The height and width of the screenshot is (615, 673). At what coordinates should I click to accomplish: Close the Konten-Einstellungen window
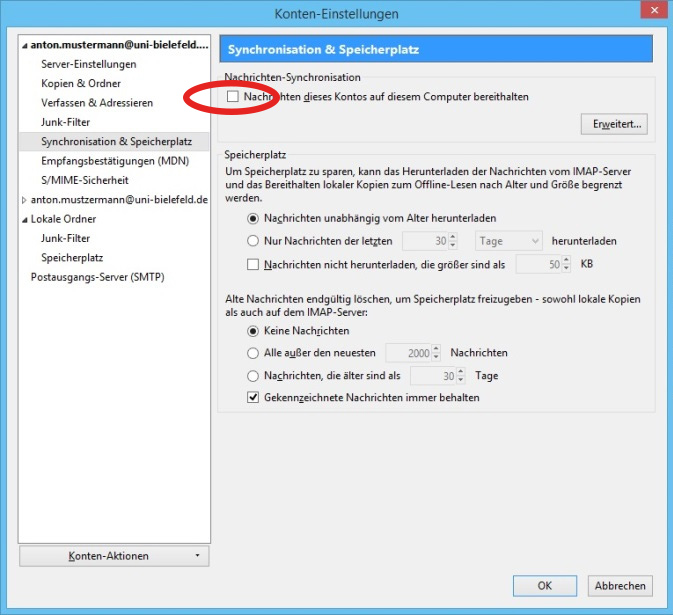(x=654, y=9)
